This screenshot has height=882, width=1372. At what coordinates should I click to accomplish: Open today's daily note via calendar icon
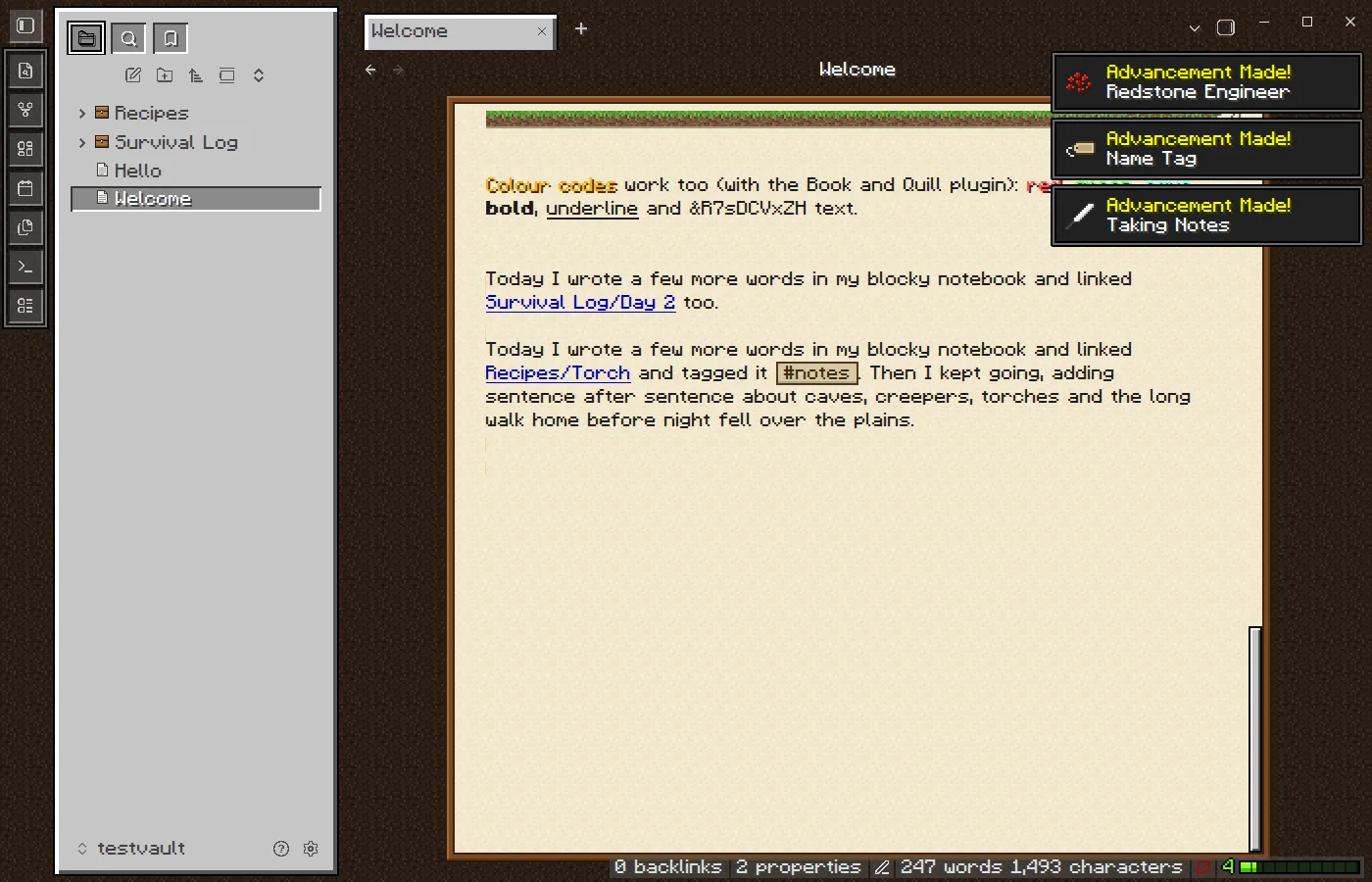pyautogui.click(x=25, y=188)
